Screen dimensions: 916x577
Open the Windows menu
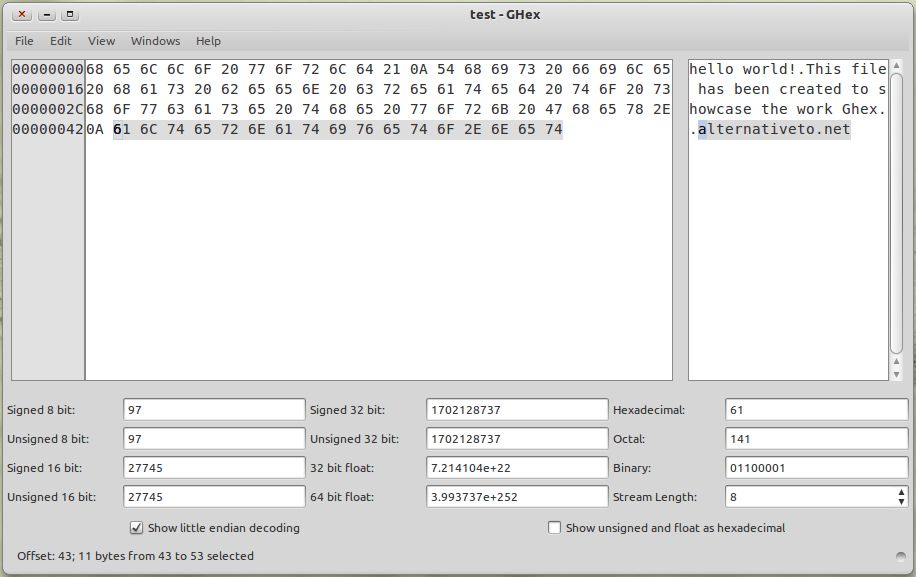pyautogui.click(x=155, y=41)
